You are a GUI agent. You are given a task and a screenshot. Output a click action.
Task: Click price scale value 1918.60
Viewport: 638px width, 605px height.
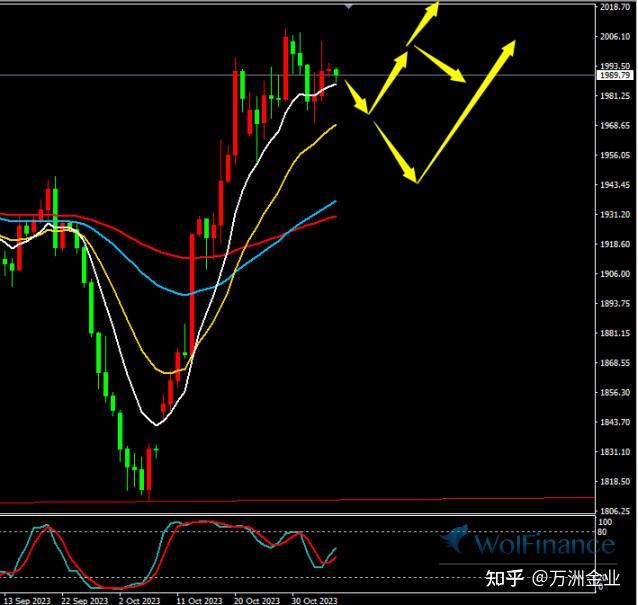coord(615,245)
